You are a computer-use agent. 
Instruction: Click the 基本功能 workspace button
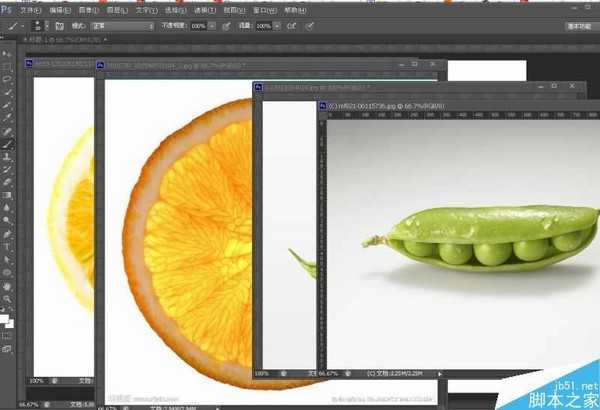tap(577, 26)
